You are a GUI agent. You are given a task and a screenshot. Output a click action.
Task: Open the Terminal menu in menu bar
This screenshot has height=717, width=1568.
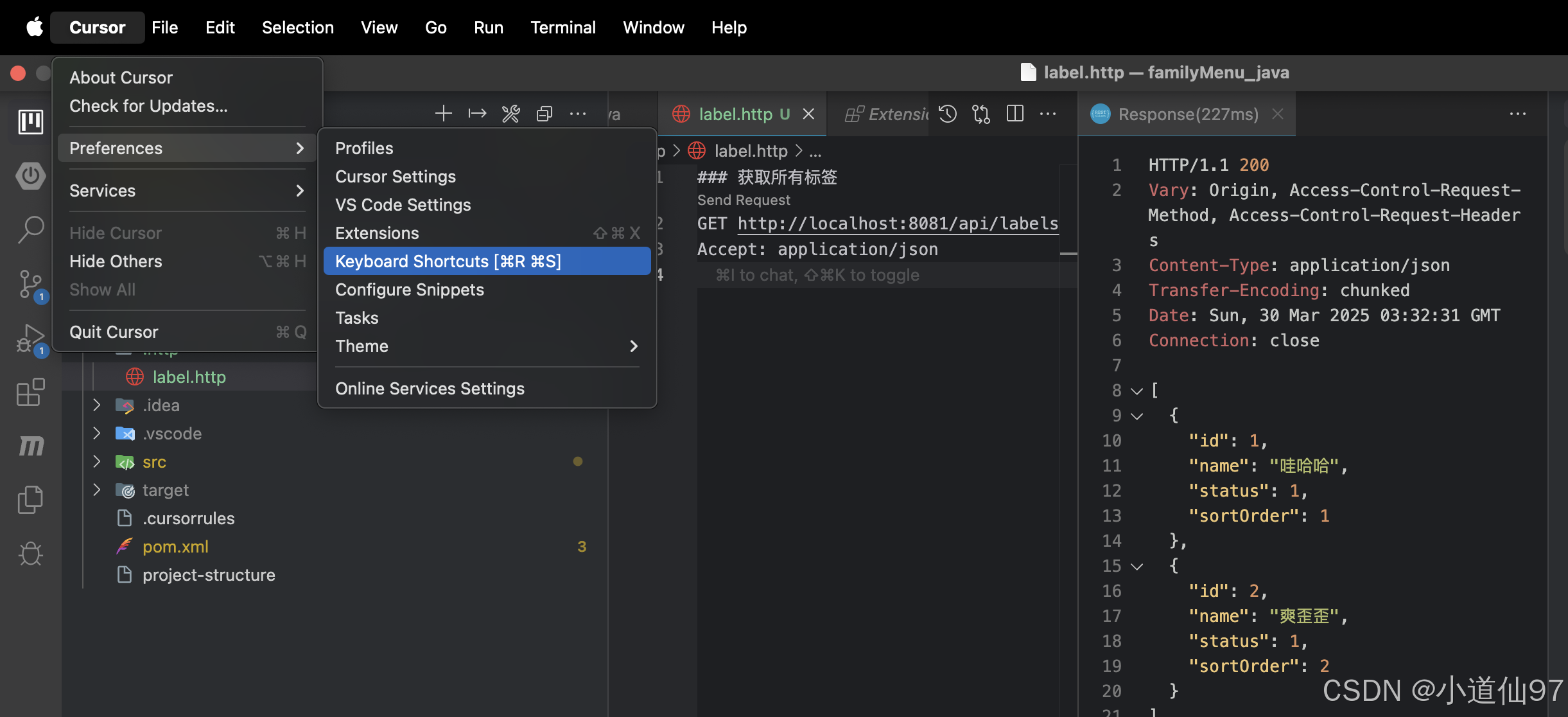coord(562,28)
